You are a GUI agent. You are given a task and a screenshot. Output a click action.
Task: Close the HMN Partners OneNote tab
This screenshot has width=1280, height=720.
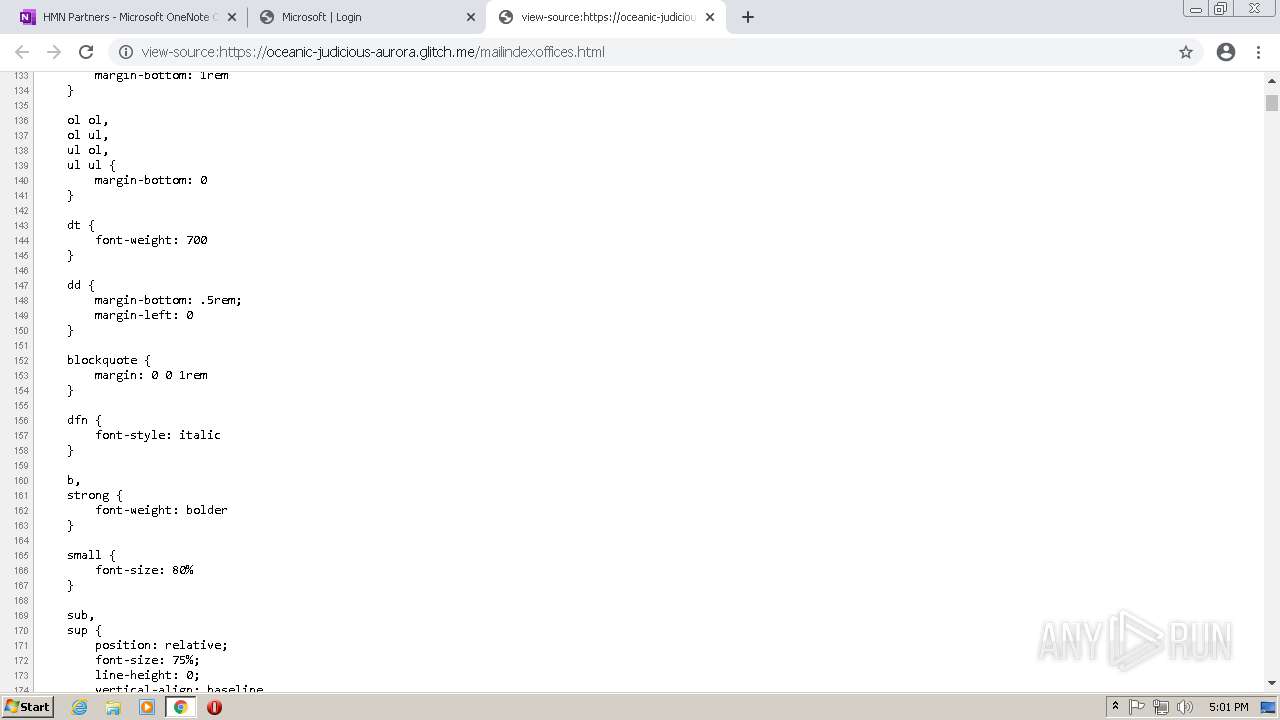tap(232, 17)
